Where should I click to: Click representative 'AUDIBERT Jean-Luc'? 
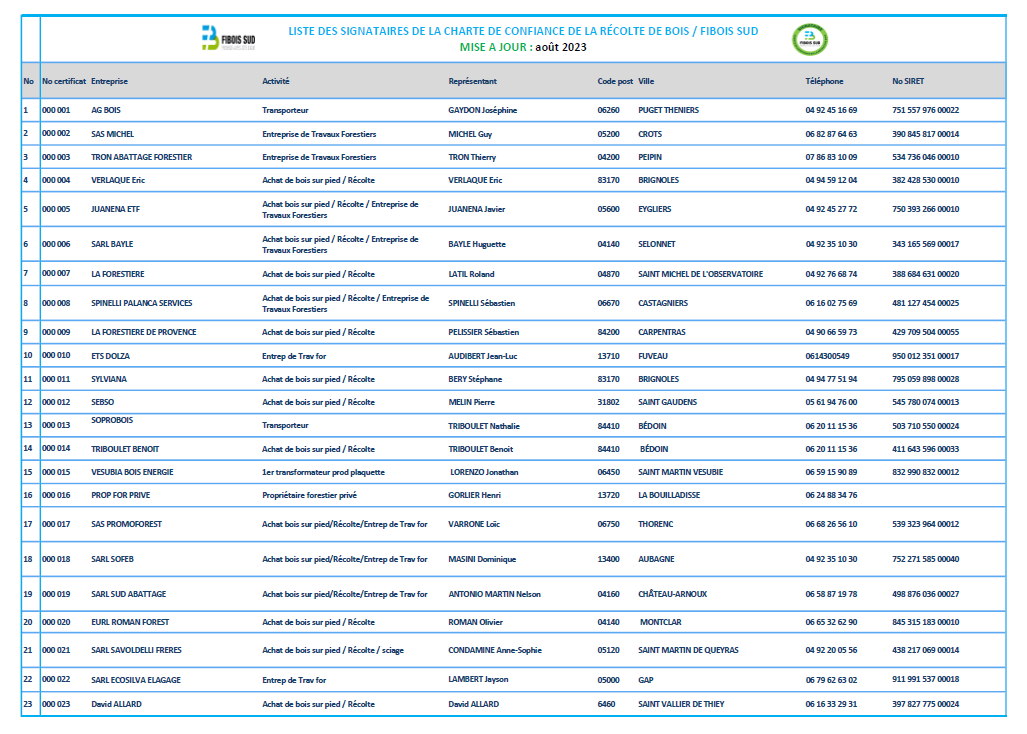(483, 356)
